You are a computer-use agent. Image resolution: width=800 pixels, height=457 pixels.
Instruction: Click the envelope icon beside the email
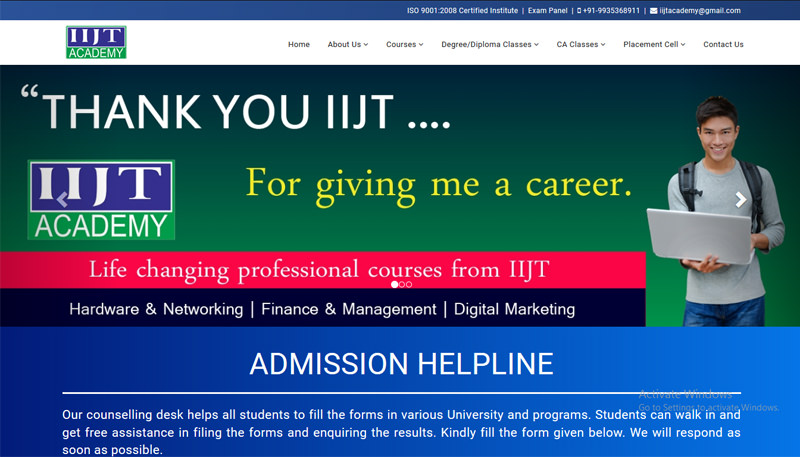tap(654, 11)
